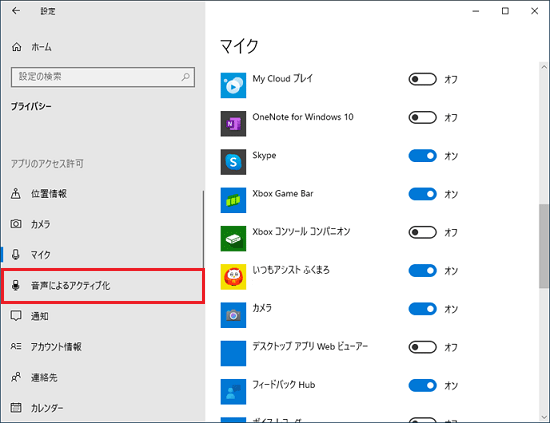Open カレンダー privacy settings
The width and height of the screenshot is (550, 423).
click(102, 408)
